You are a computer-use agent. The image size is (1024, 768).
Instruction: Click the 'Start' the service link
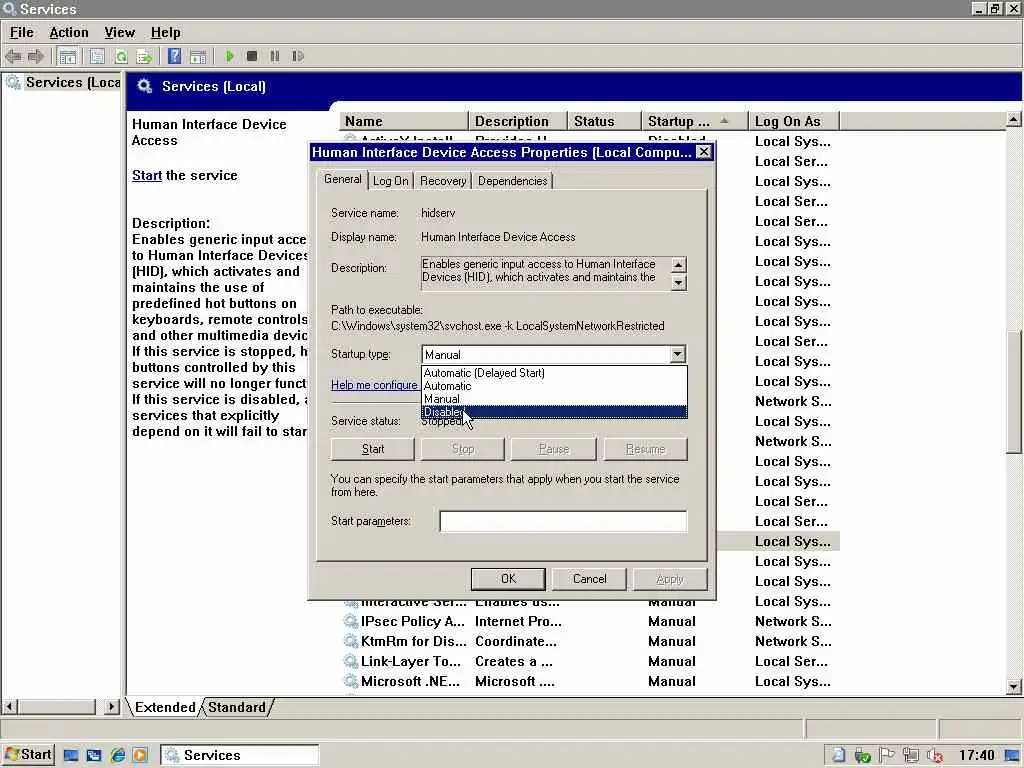tap(147, 176)
